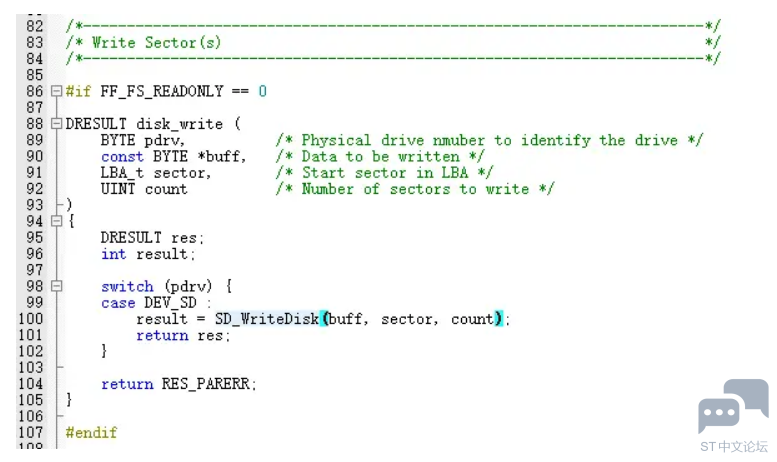The image size is (777, 462).
Task: Collapse the function body fold on line 94
Action: 56,221
